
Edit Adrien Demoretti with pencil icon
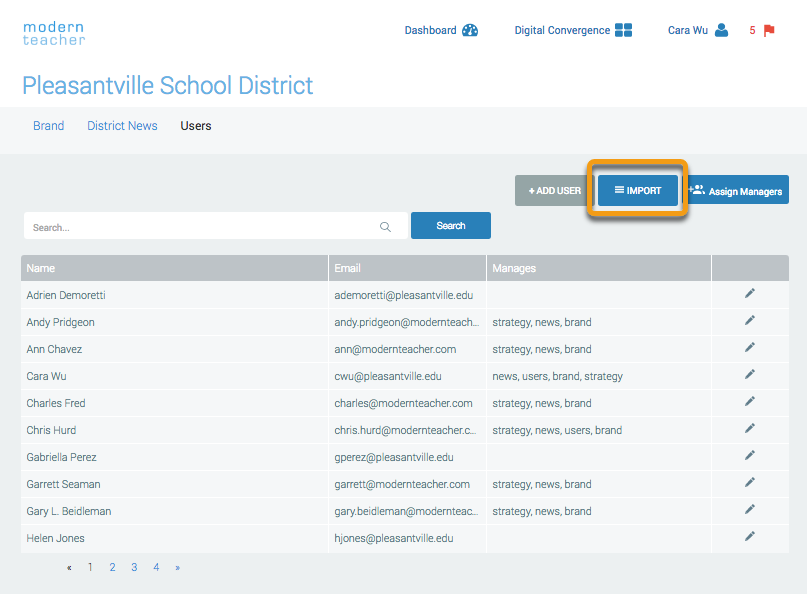point(750,293)
